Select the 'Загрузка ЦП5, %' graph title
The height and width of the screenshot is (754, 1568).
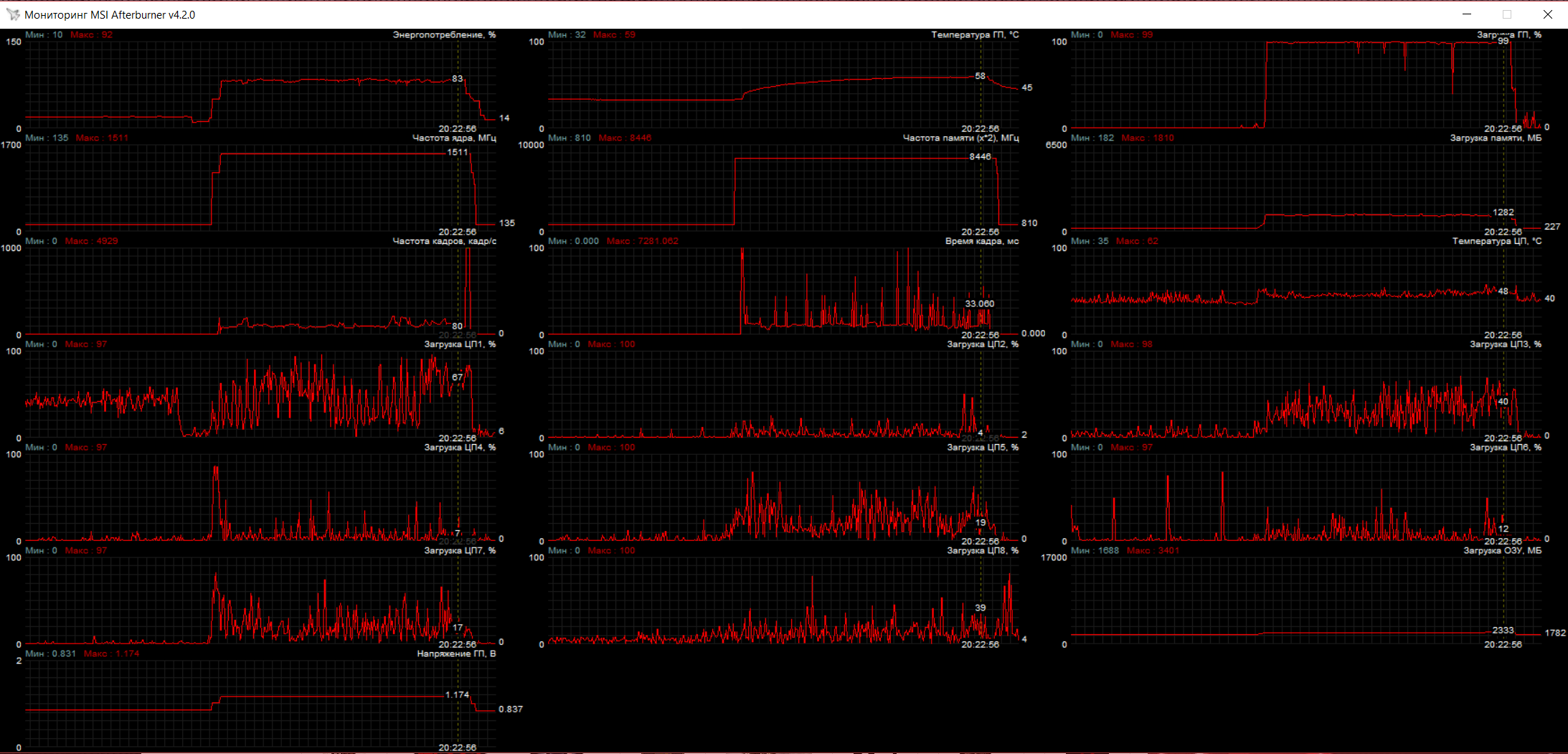(x=983, y=448)
